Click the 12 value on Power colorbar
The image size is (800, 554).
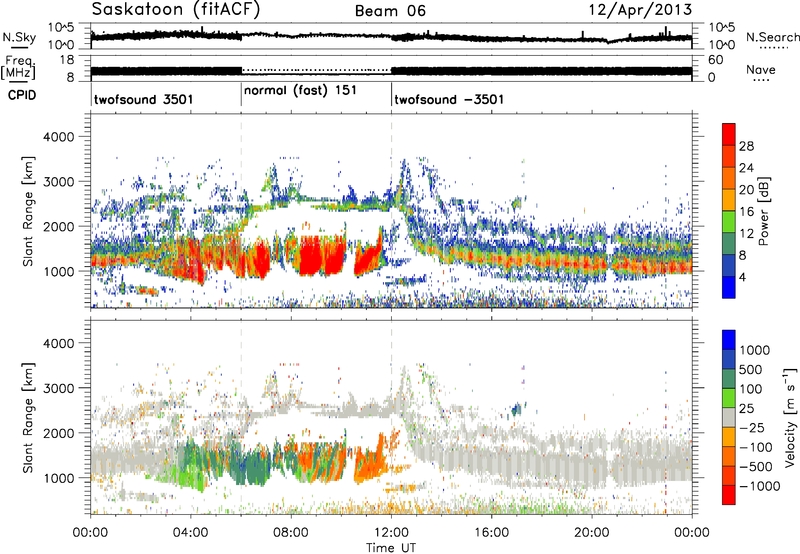point(746,234)
